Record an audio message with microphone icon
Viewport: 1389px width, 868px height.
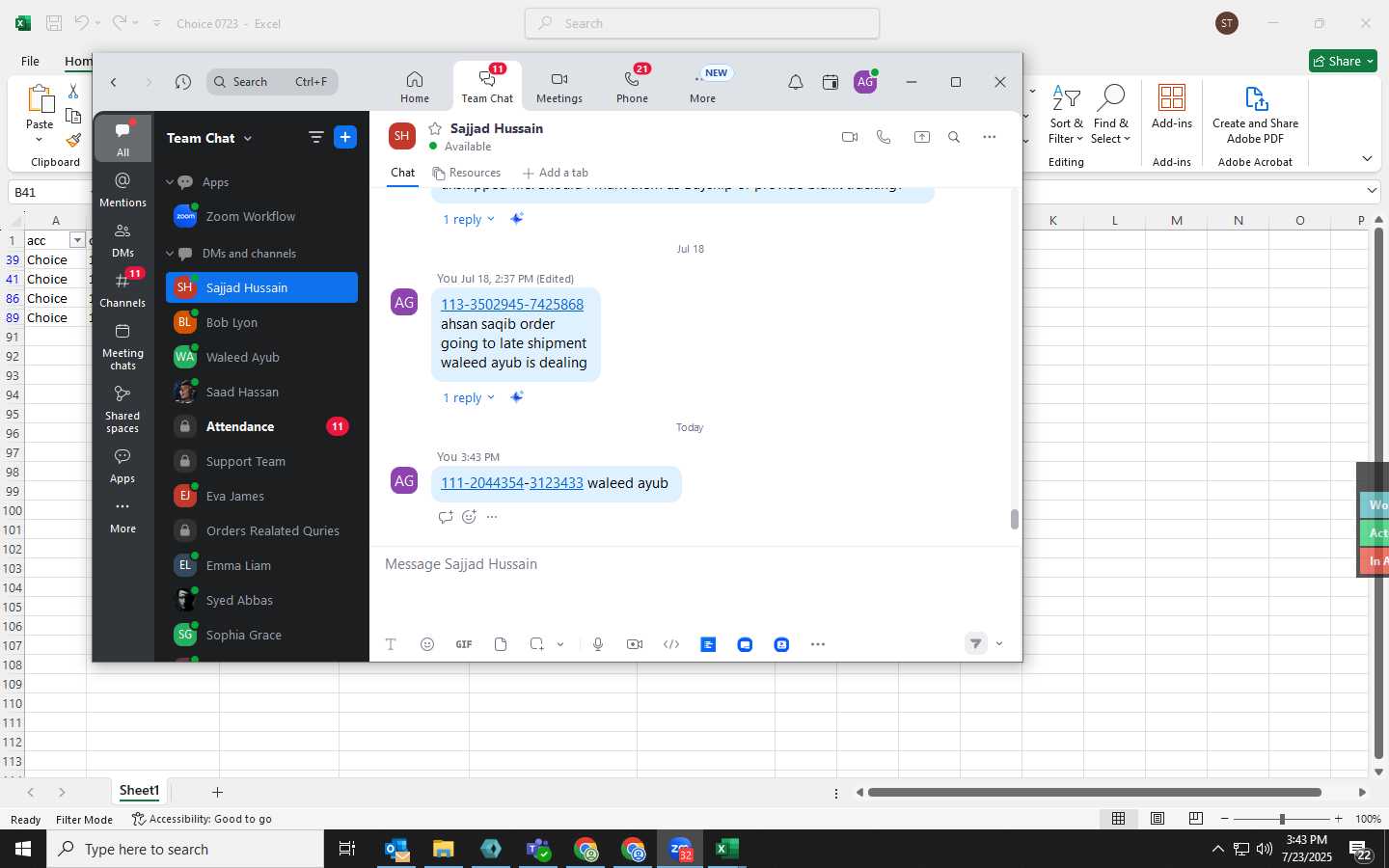coord(598,644)
